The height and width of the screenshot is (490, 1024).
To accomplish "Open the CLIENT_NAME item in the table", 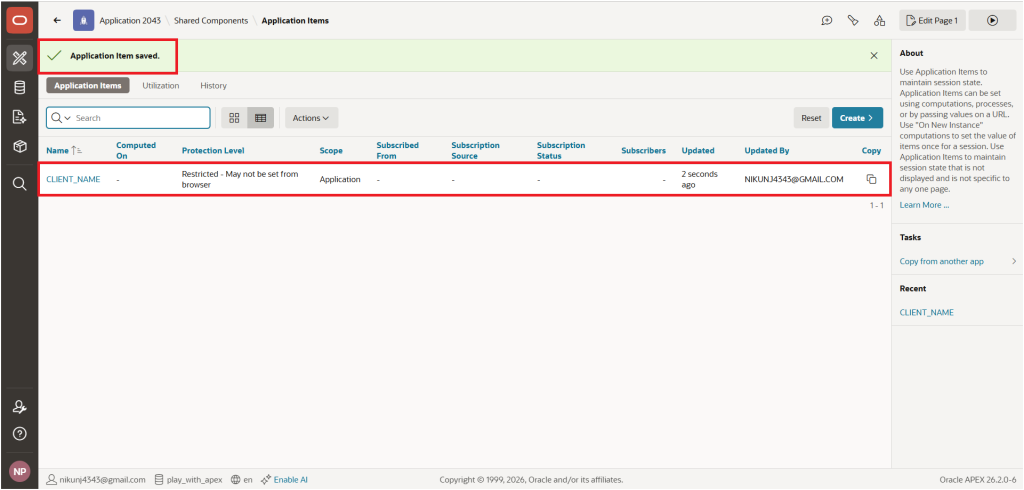I will point(73,179).
